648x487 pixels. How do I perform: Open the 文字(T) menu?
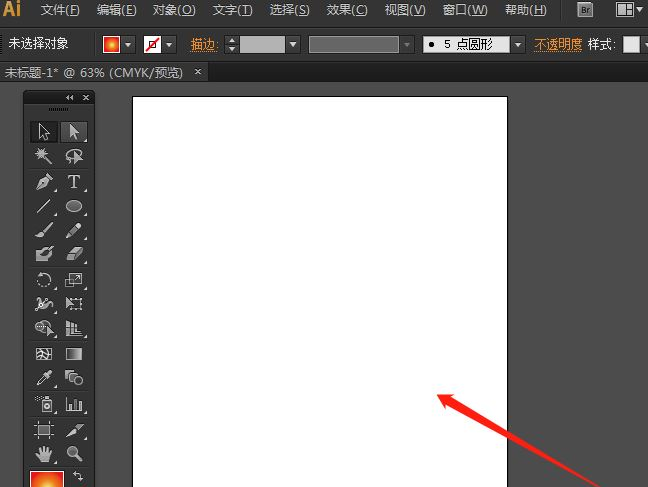click(233, 10)
